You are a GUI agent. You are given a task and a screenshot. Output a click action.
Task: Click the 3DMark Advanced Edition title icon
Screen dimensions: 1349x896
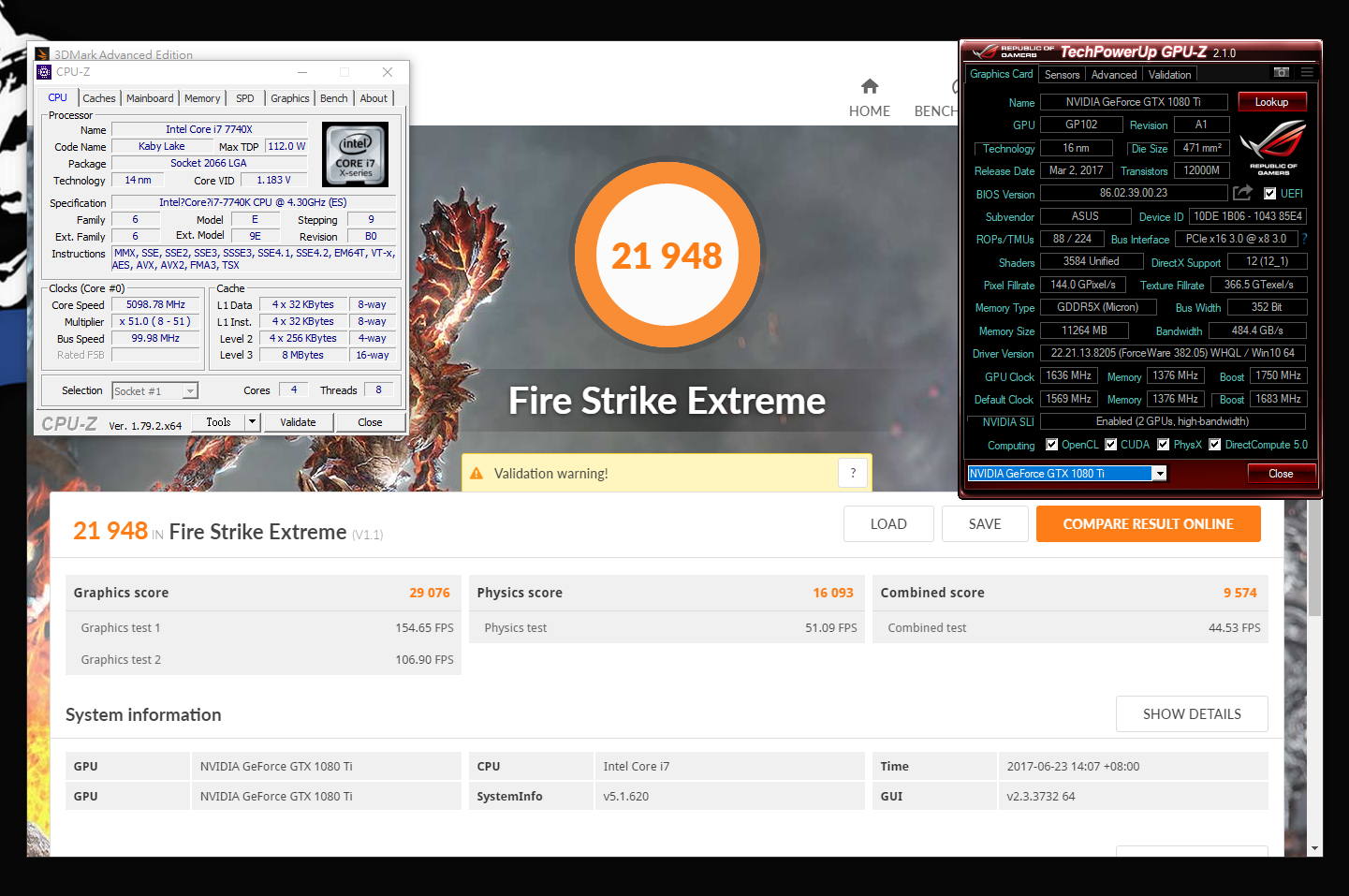[42, 54]
